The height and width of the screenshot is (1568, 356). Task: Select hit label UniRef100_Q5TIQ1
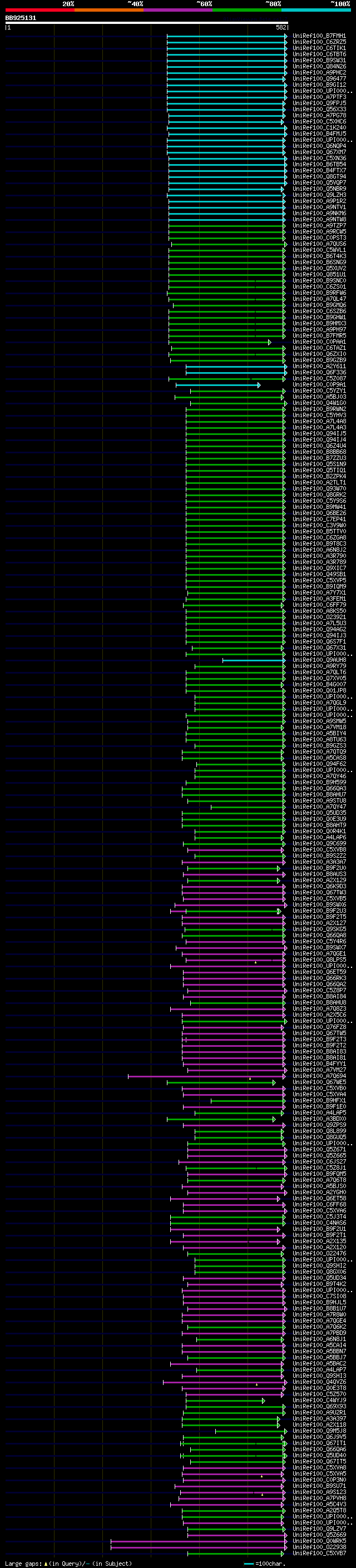coord(319,470)
